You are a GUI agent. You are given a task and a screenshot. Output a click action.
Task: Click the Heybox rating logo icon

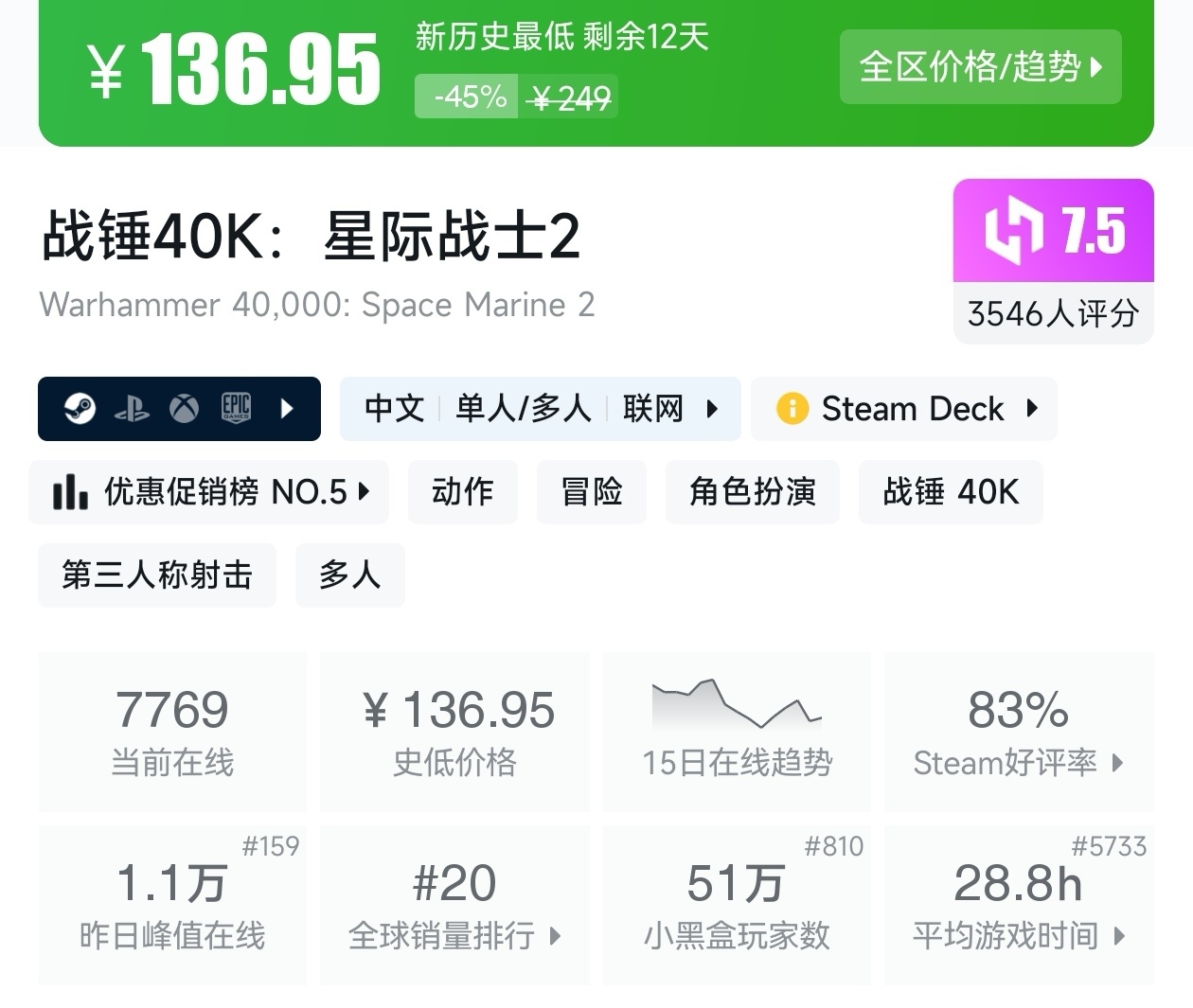(1014, 230)
